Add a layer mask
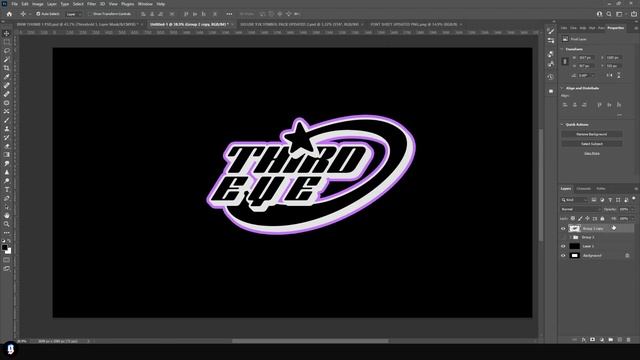640x360 pixels. tap(593, 340)
